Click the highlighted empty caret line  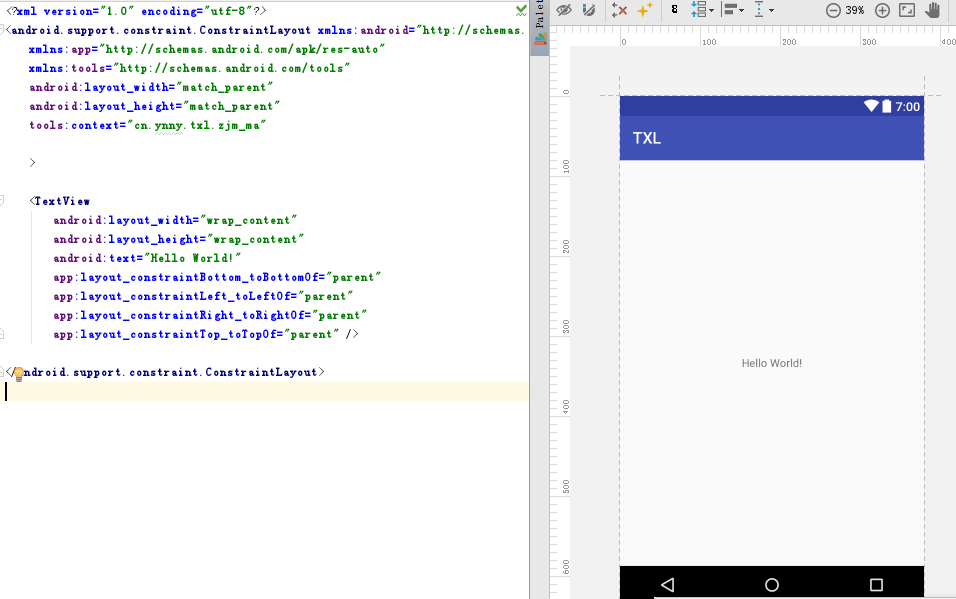(x=264, y=392)
